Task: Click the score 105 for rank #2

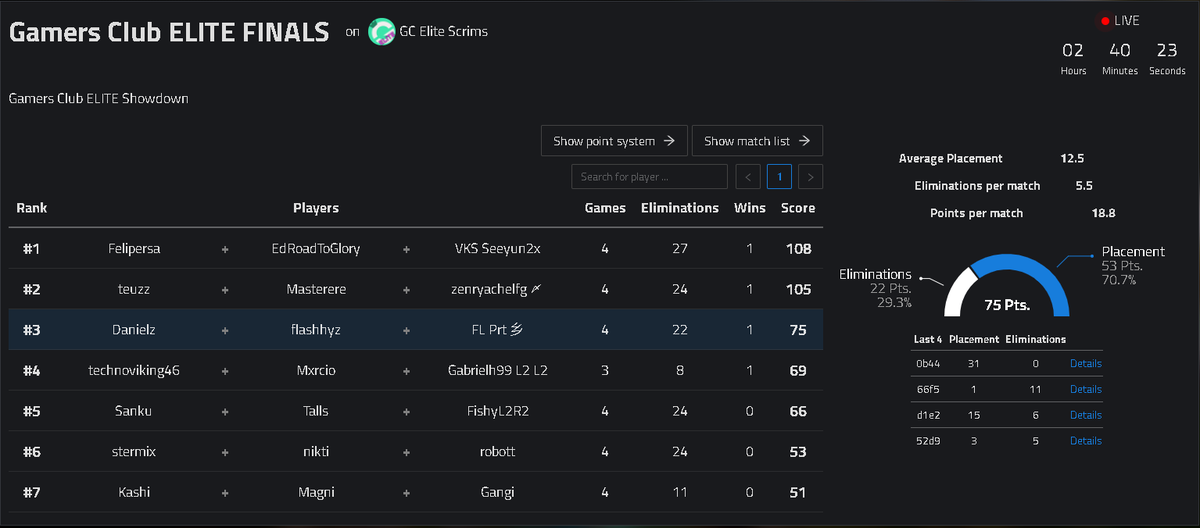Action: pos(798,289)
